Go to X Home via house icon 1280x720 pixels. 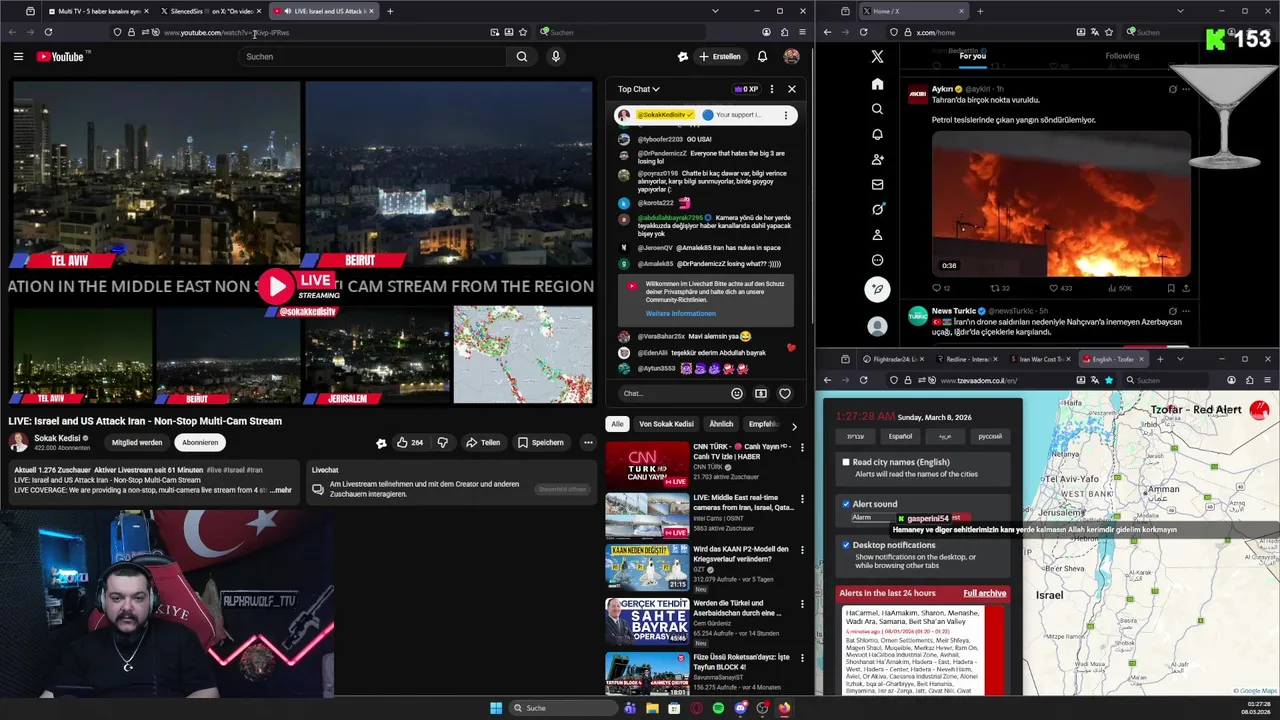tap(877, 84)
